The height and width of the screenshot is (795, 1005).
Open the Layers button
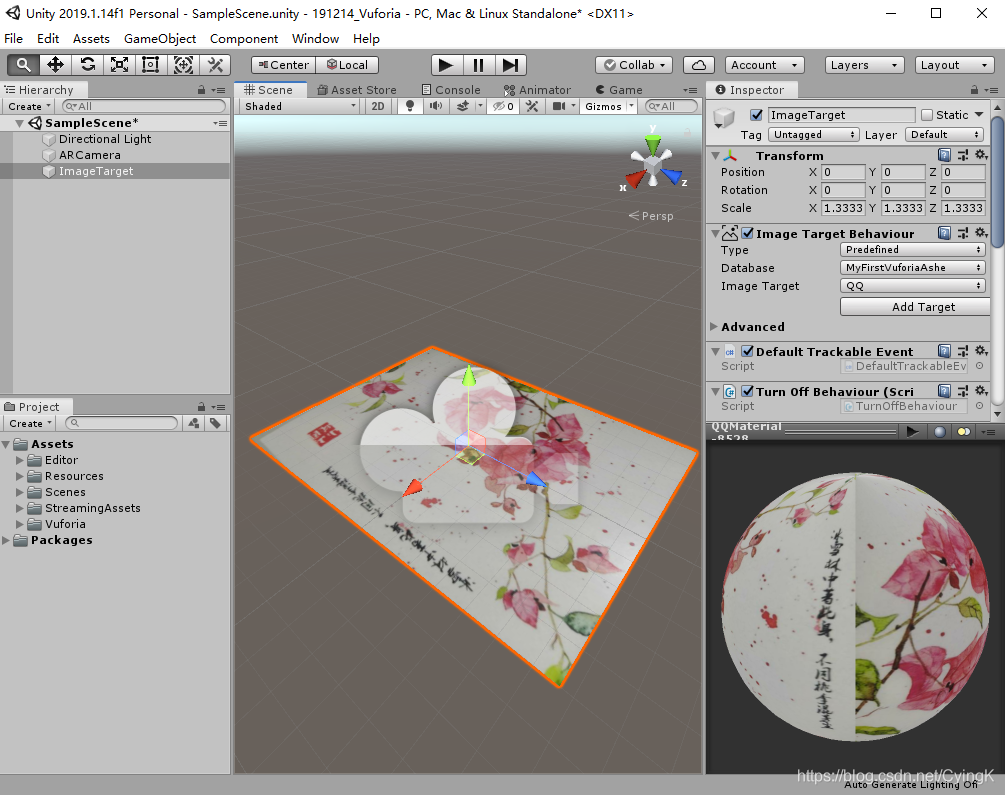pos(864,65)
